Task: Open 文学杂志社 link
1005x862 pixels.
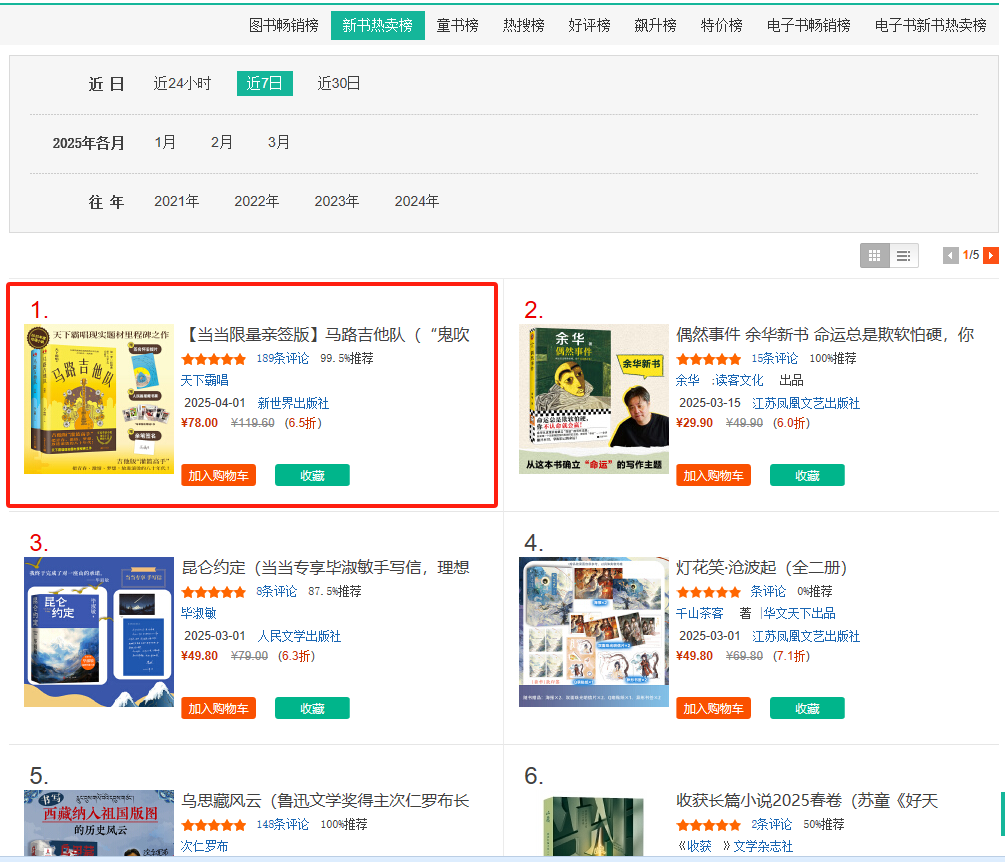Action: 763,847
